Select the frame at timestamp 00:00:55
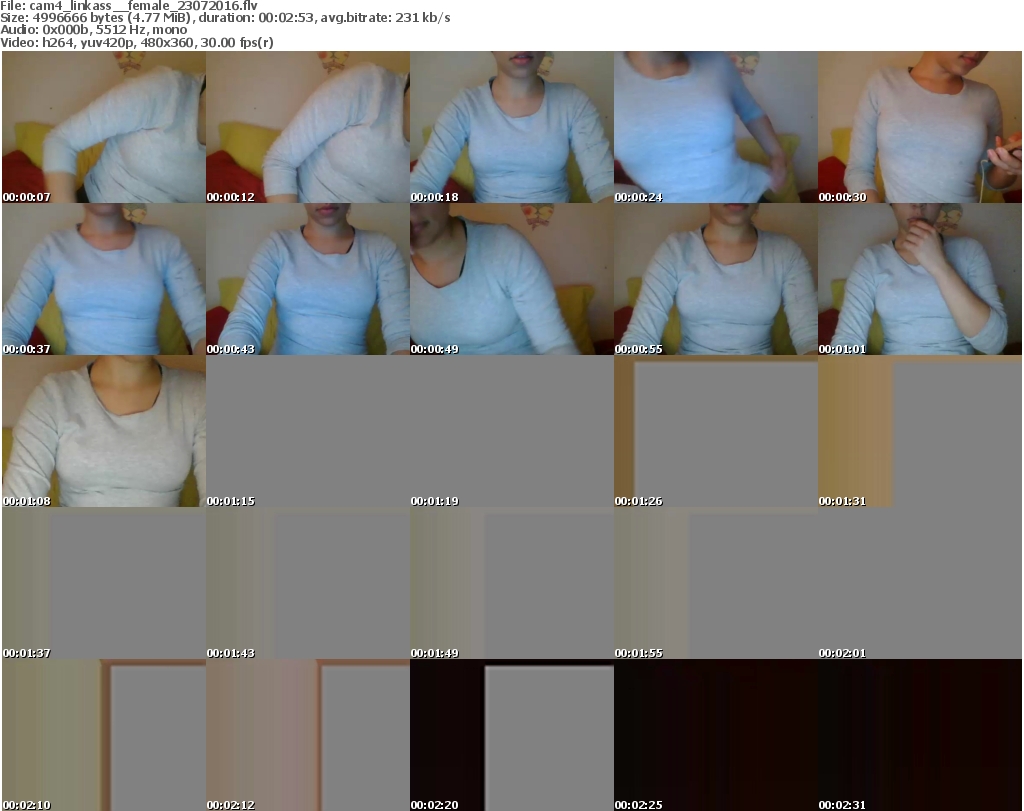 tap(716, 279)
